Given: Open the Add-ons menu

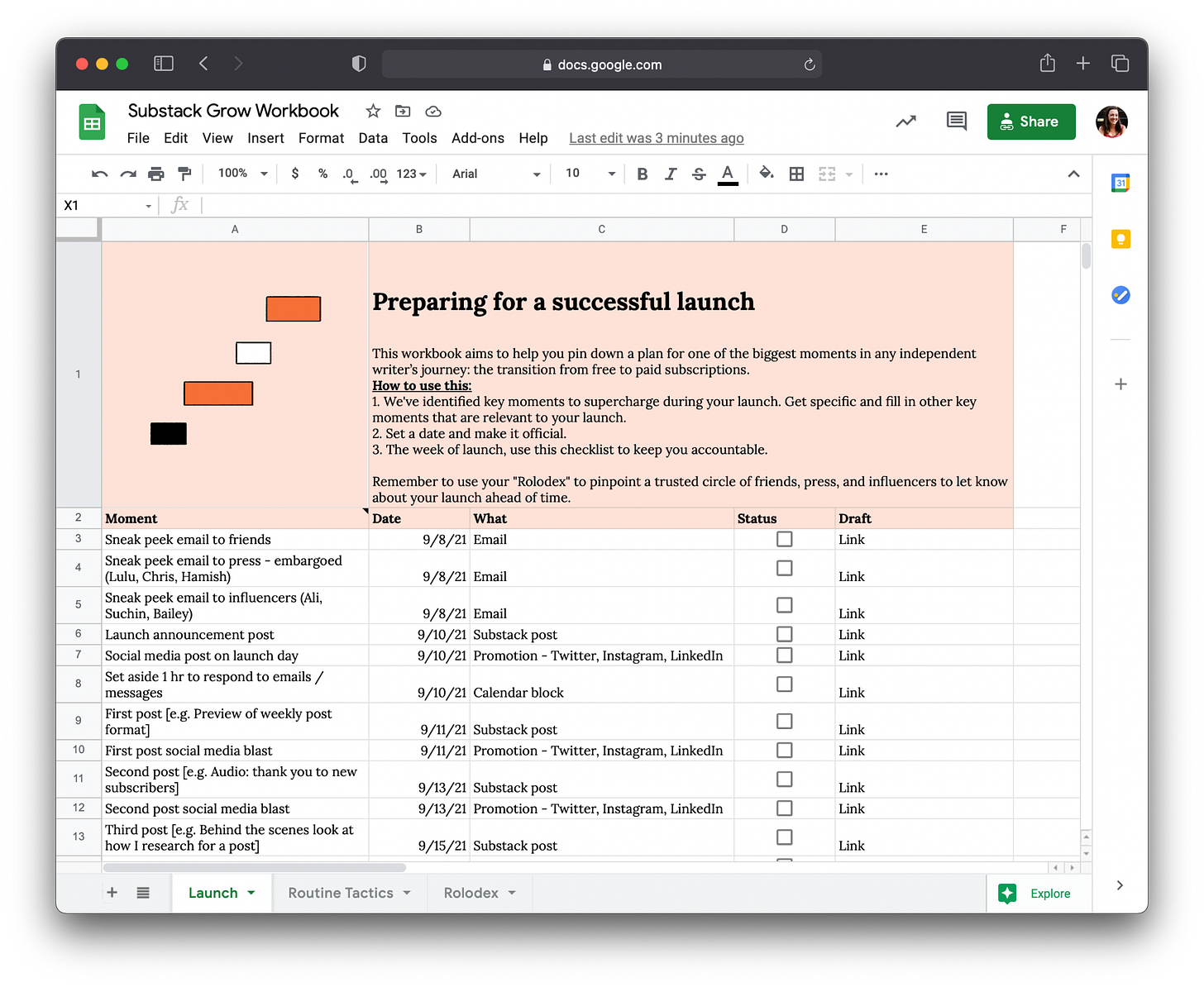Looking at the screenshot, I should point(478,138).
